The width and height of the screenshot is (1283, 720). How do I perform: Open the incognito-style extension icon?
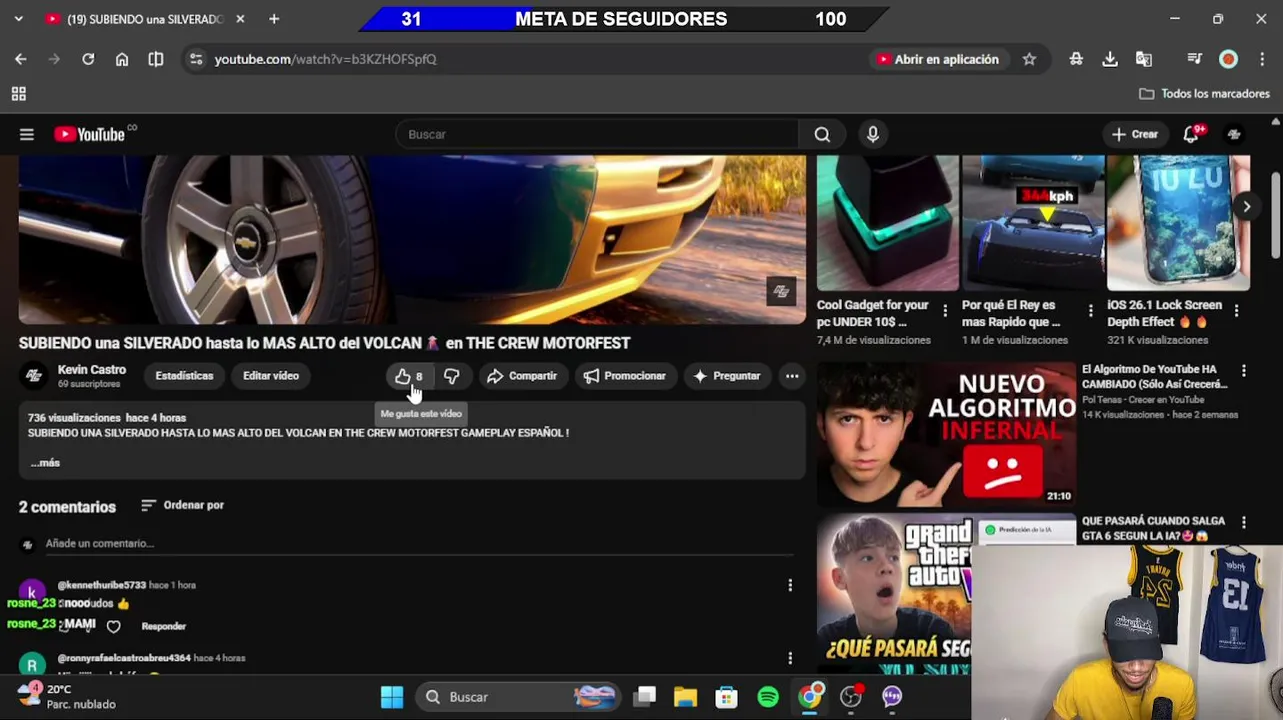coord(1076,59)
